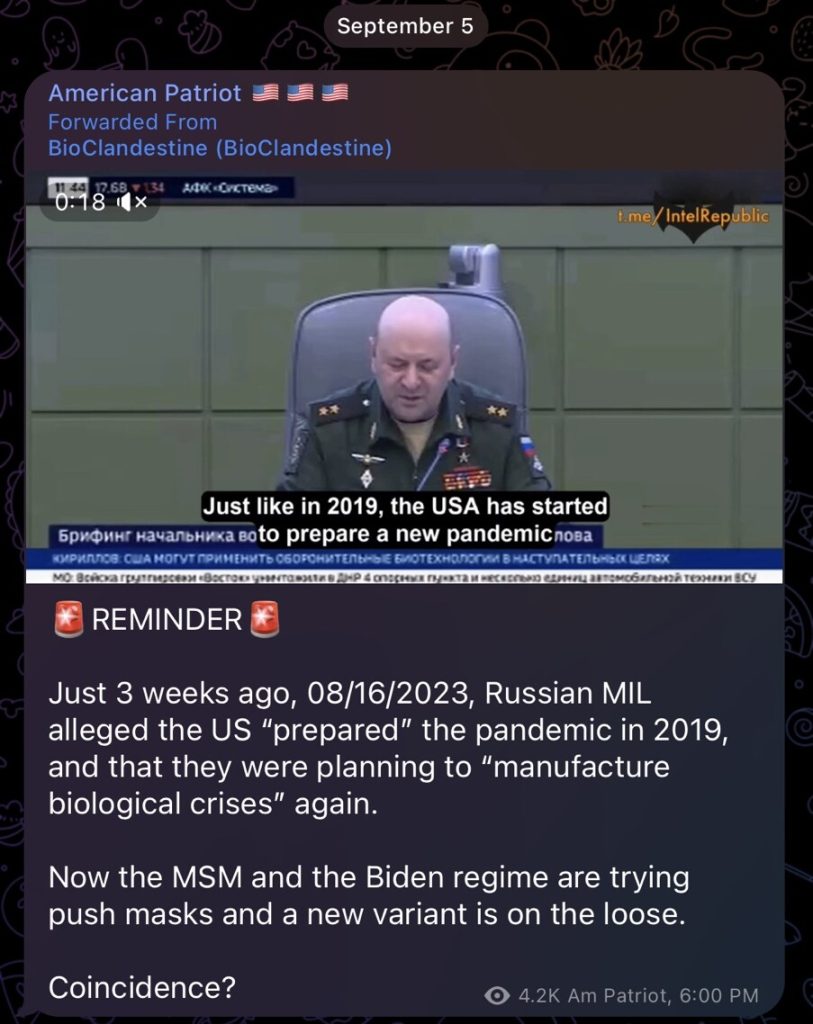Tap the blue Russian news ticker
Image resolution: width=813 pixels, height=1024 pixels.
(404, 559)
